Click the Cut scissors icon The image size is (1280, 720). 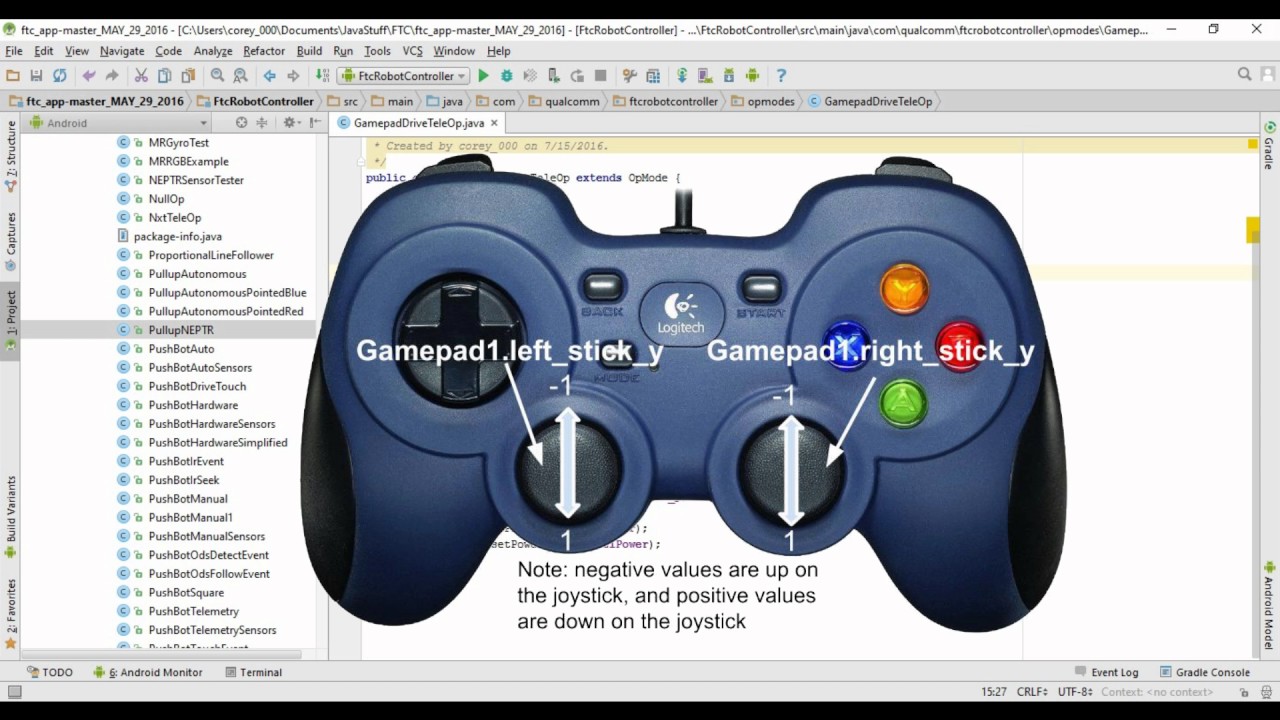141,76
